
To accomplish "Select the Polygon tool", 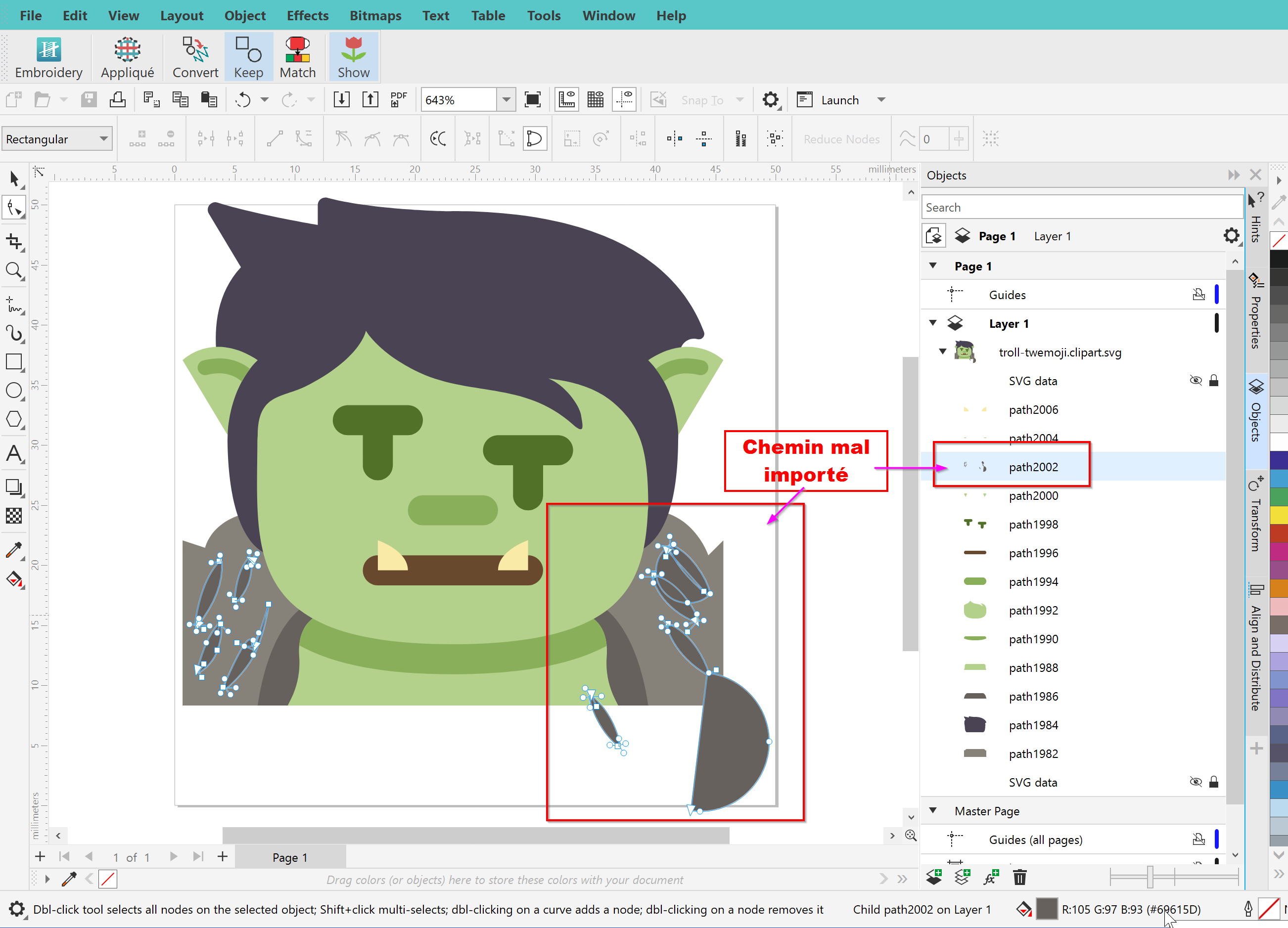I will tap(14, 419).
